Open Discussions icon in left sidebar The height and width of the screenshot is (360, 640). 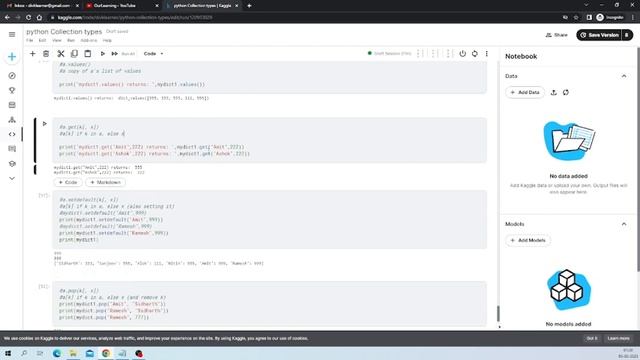12,149
